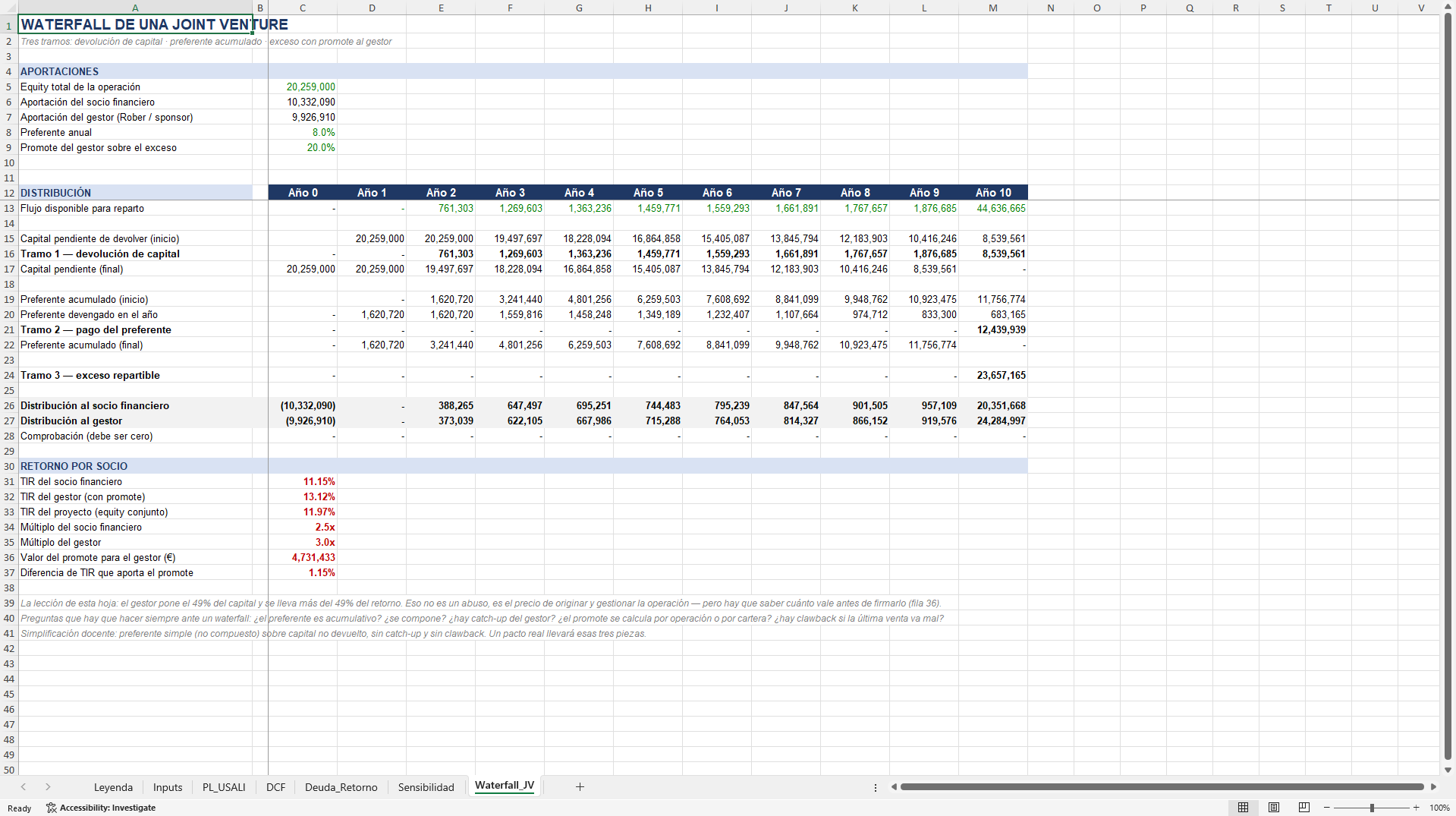
Task: Click the APORTACIONES section header
Action: click(x=135, y=71)
